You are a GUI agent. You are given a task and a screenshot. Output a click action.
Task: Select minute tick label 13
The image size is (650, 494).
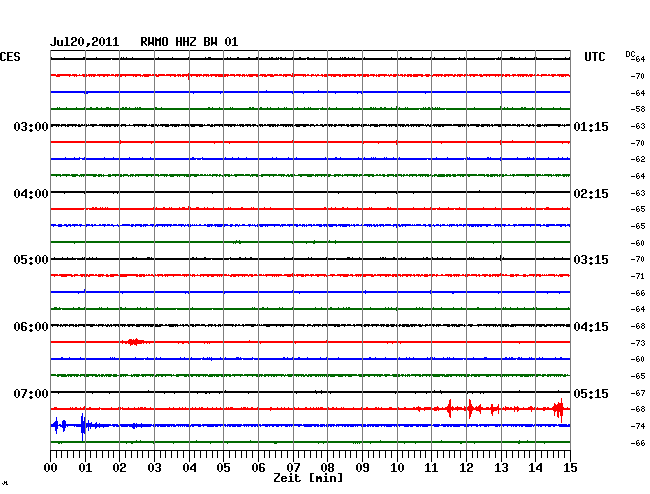[x=501, y=468]
